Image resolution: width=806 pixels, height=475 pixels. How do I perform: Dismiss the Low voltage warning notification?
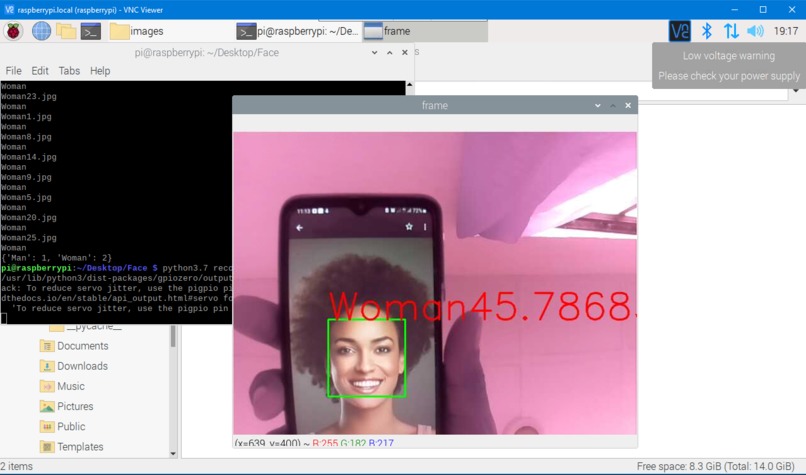coord(728,66)
